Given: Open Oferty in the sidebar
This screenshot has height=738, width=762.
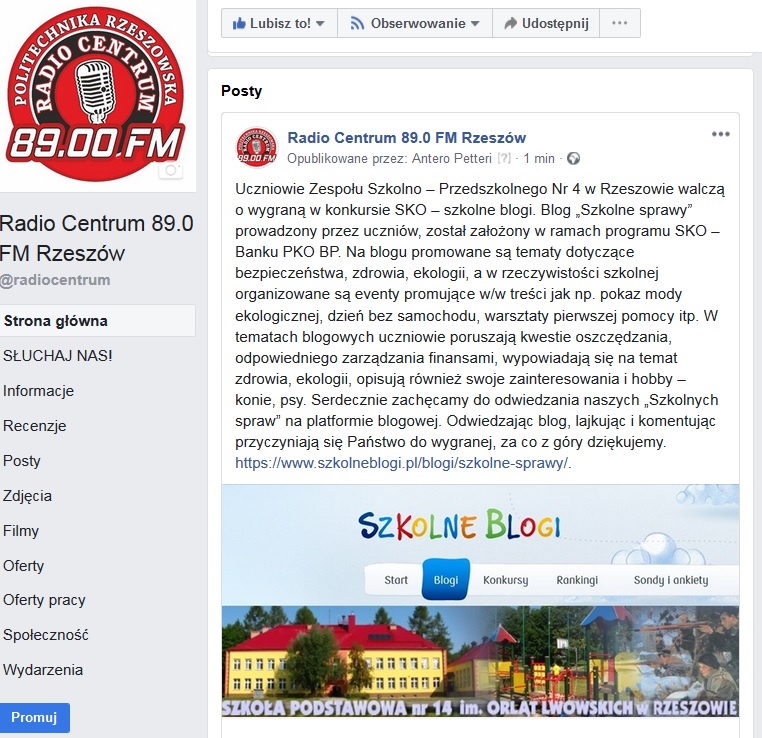Looking at the screenshot, I should (23, 566).
